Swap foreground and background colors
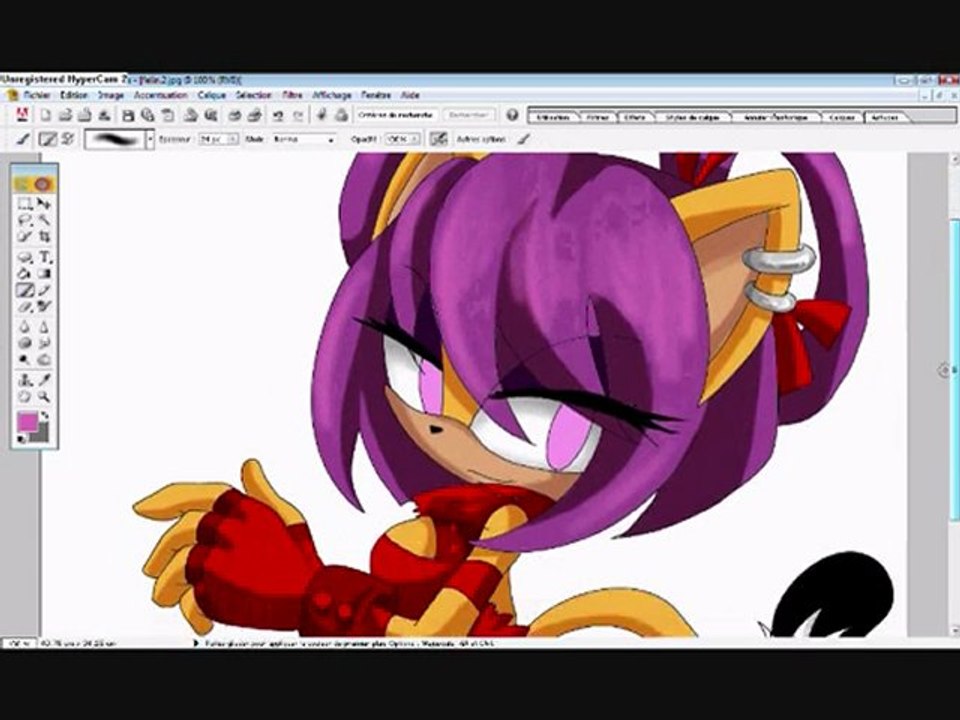Screen dimensions: 960x720 (x=45, y=416)
